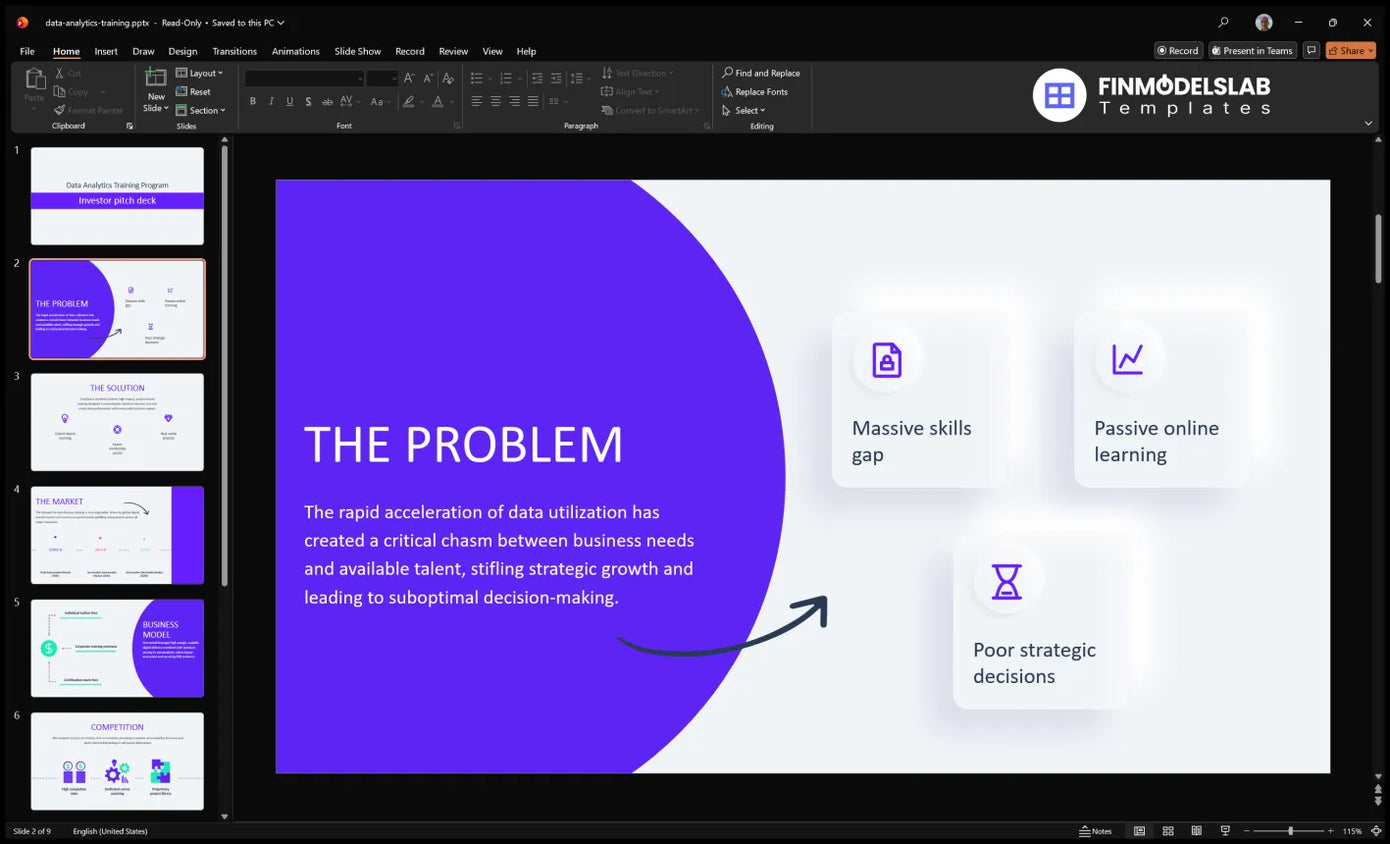1390x844 pixels.
Task: Switch to Reading View
Action: (x=1196, y=831)
